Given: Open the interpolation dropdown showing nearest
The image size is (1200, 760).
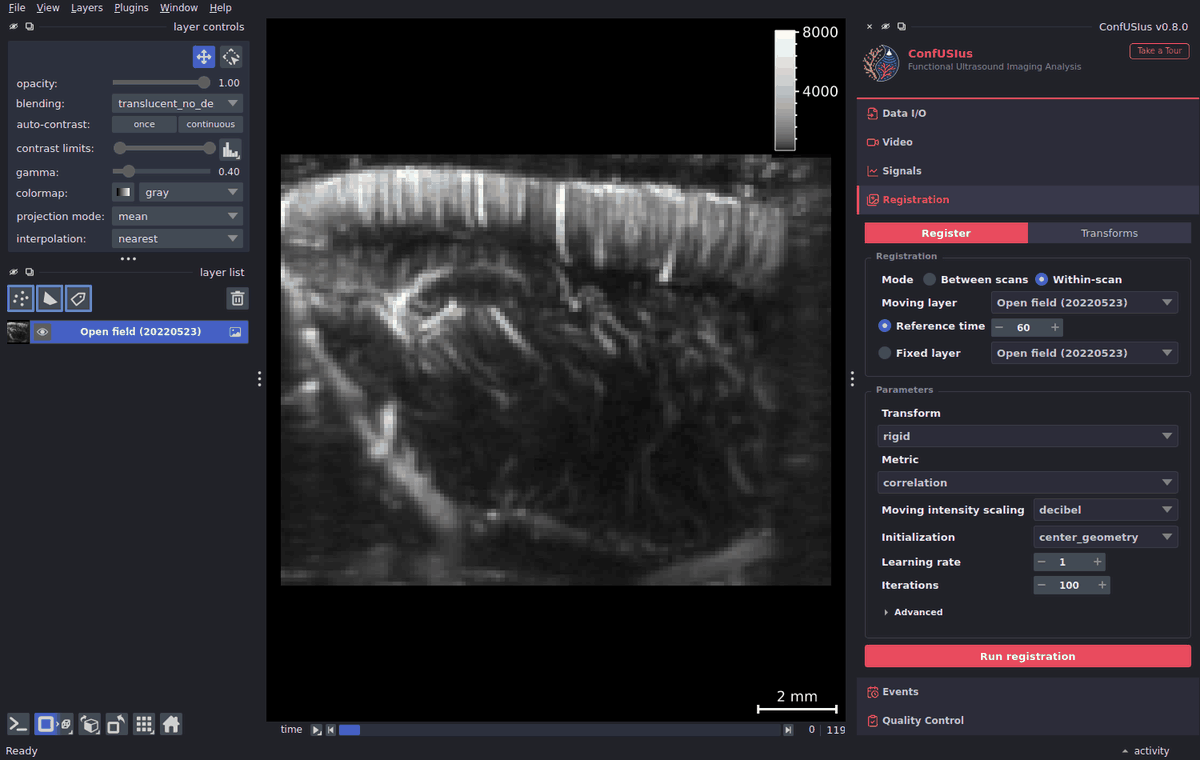Looking at the screenshot, I should click(177, 239).
